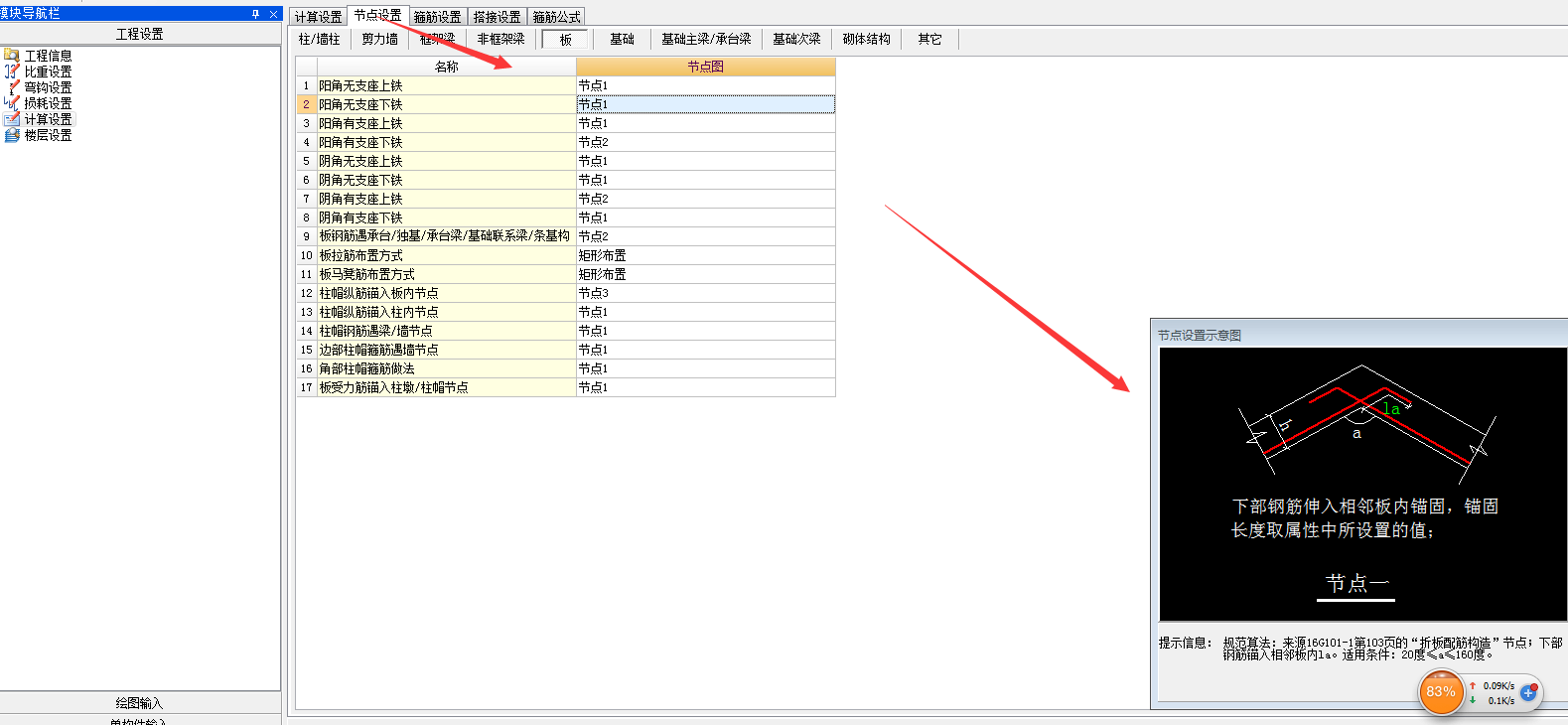The height and width of the screenshot is (725, 1568).
Task: Select row 边部柱帽箍筋遇墙节点
Action: [446, 350]
